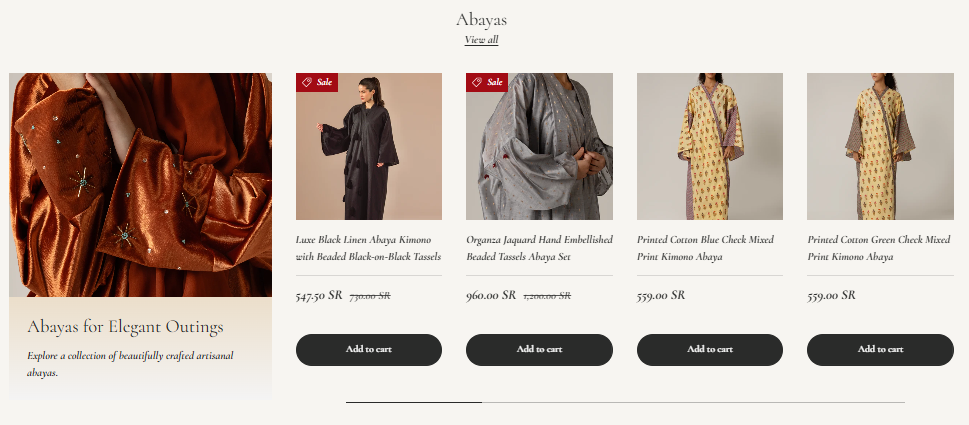
Task: Open the orange velvet abaya banner image
Action: 140,185
